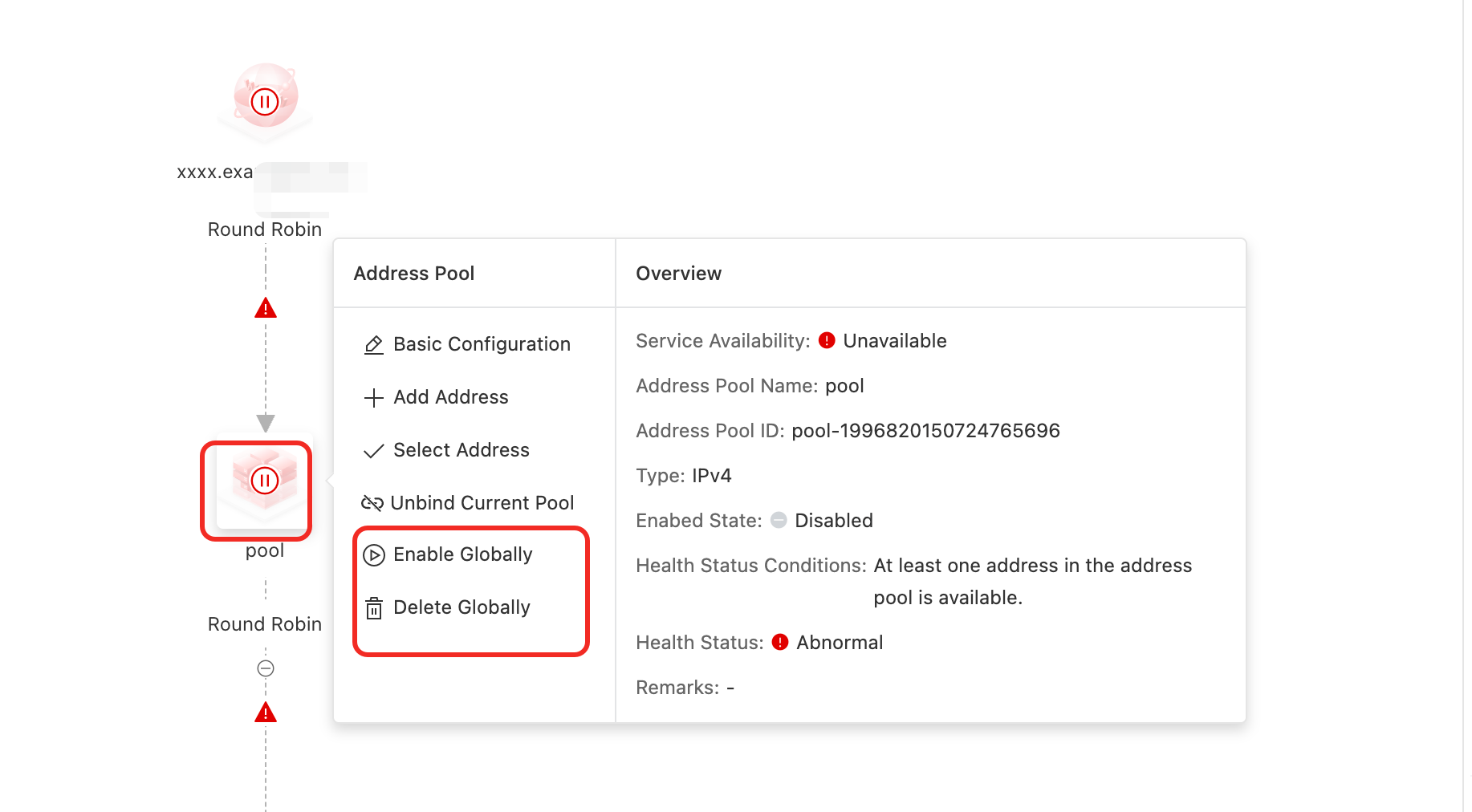This screenshot has width=1472, height=812.
Task: Click the gray Disabled state indicator
Action: (x=779, y=521)
